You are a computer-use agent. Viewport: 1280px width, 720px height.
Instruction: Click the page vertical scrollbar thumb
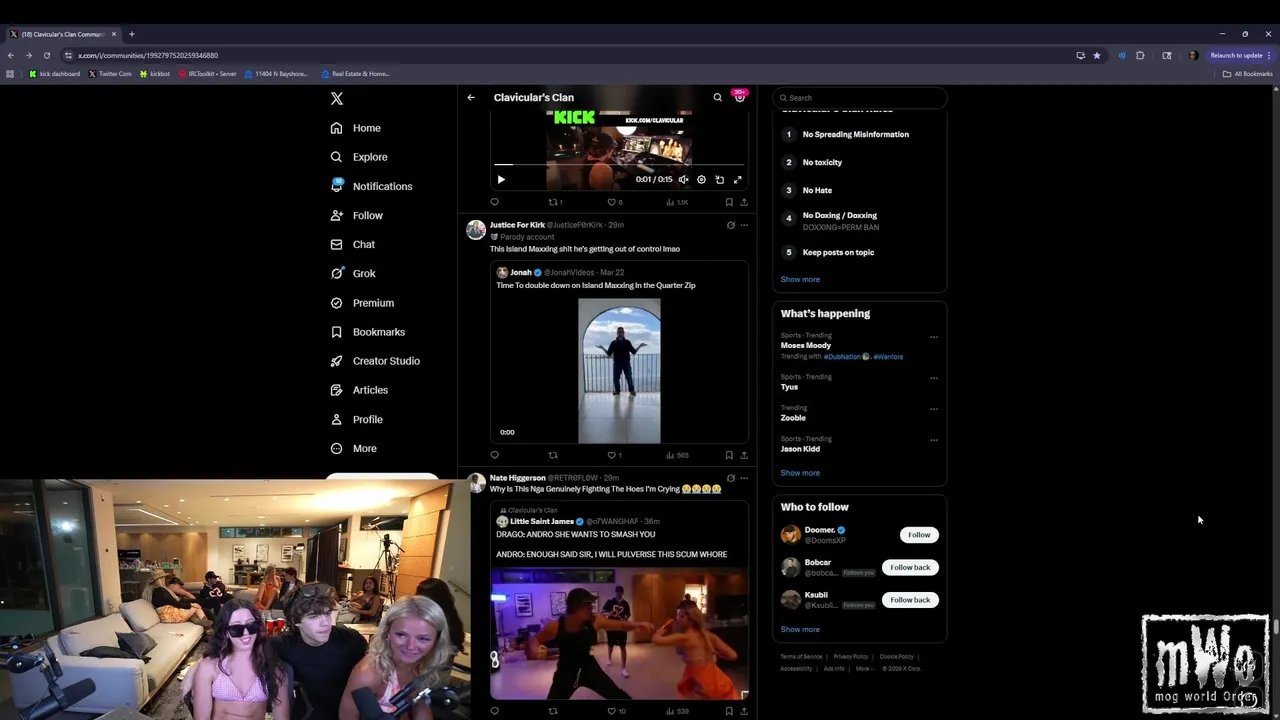point(1276,627)
